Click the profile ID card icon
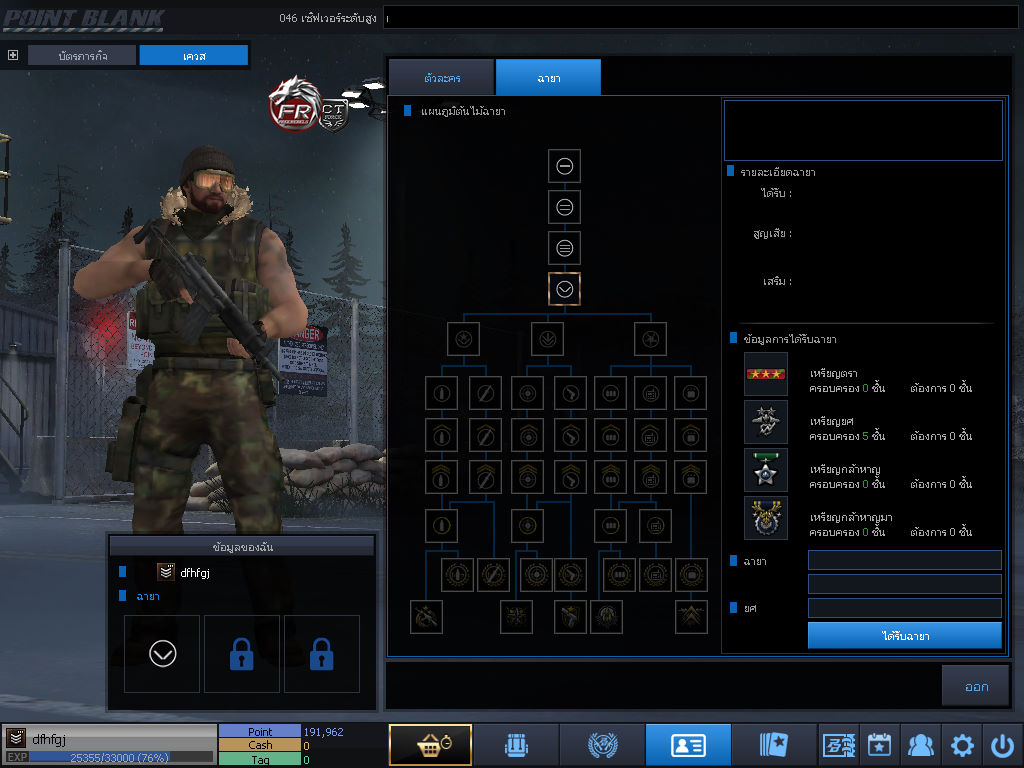The width and height of the screenshot is (1024, 768). pos(688,745)
